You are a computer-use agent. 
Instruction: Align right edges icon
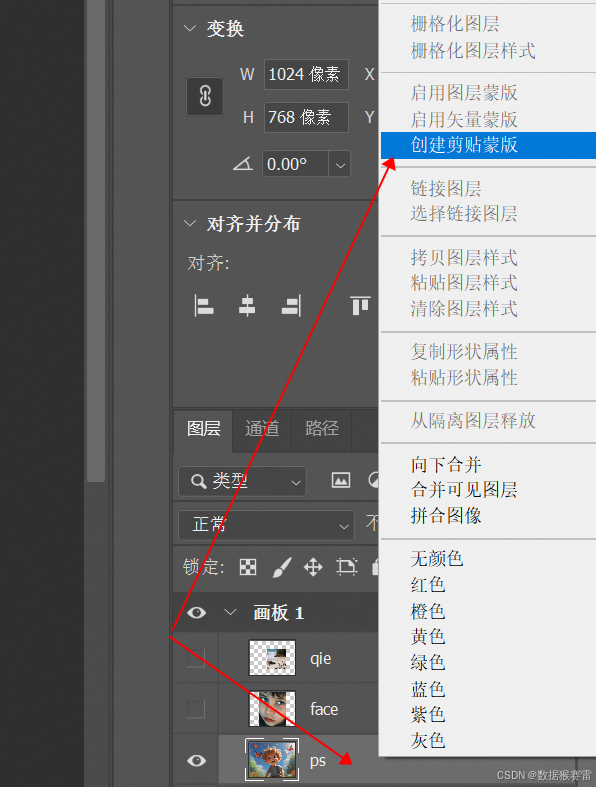(292, 306)
